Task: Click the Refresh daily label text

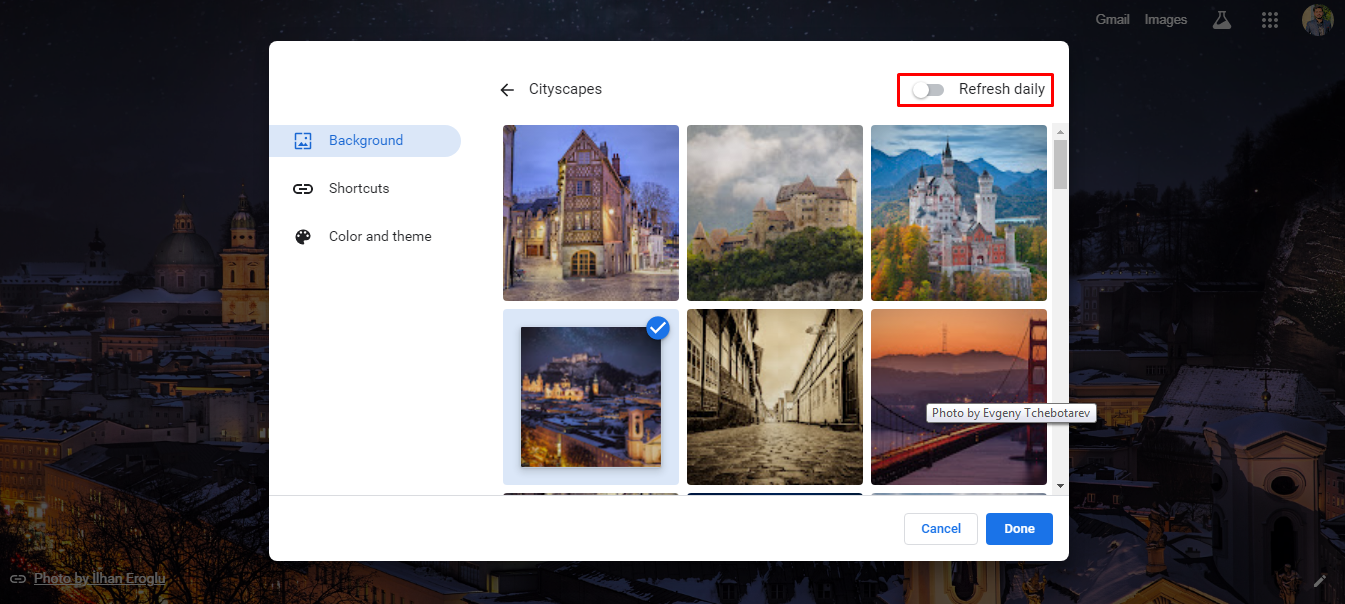Action: pyautogui.click(x=1002, y=90)
